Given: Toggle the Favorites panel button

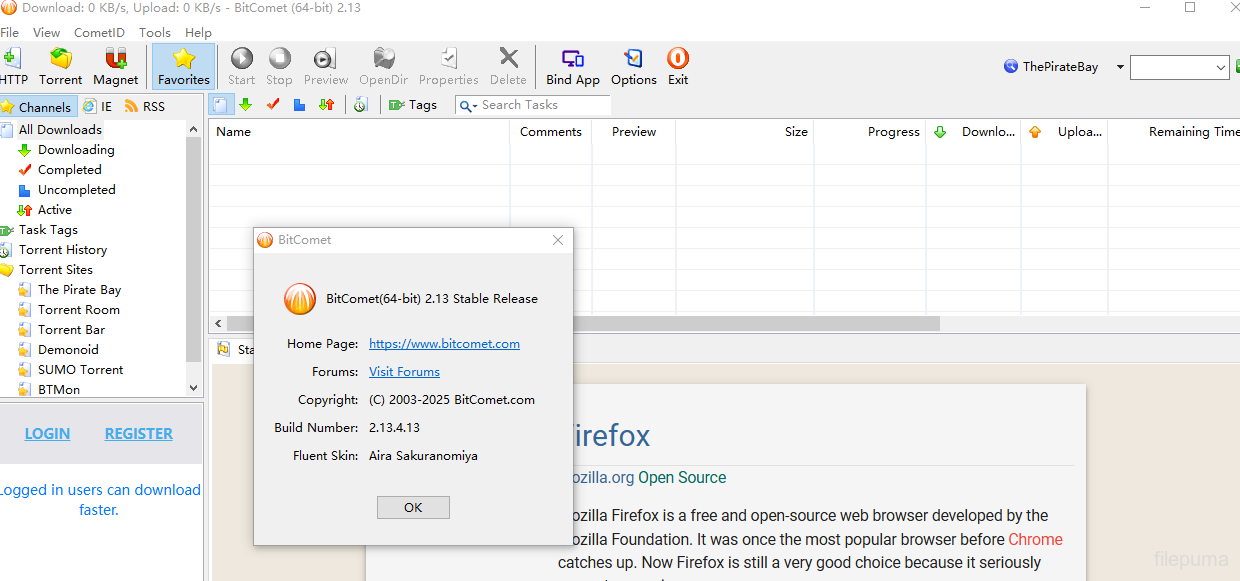Looking at the screenshot, I should coord(184,66).
